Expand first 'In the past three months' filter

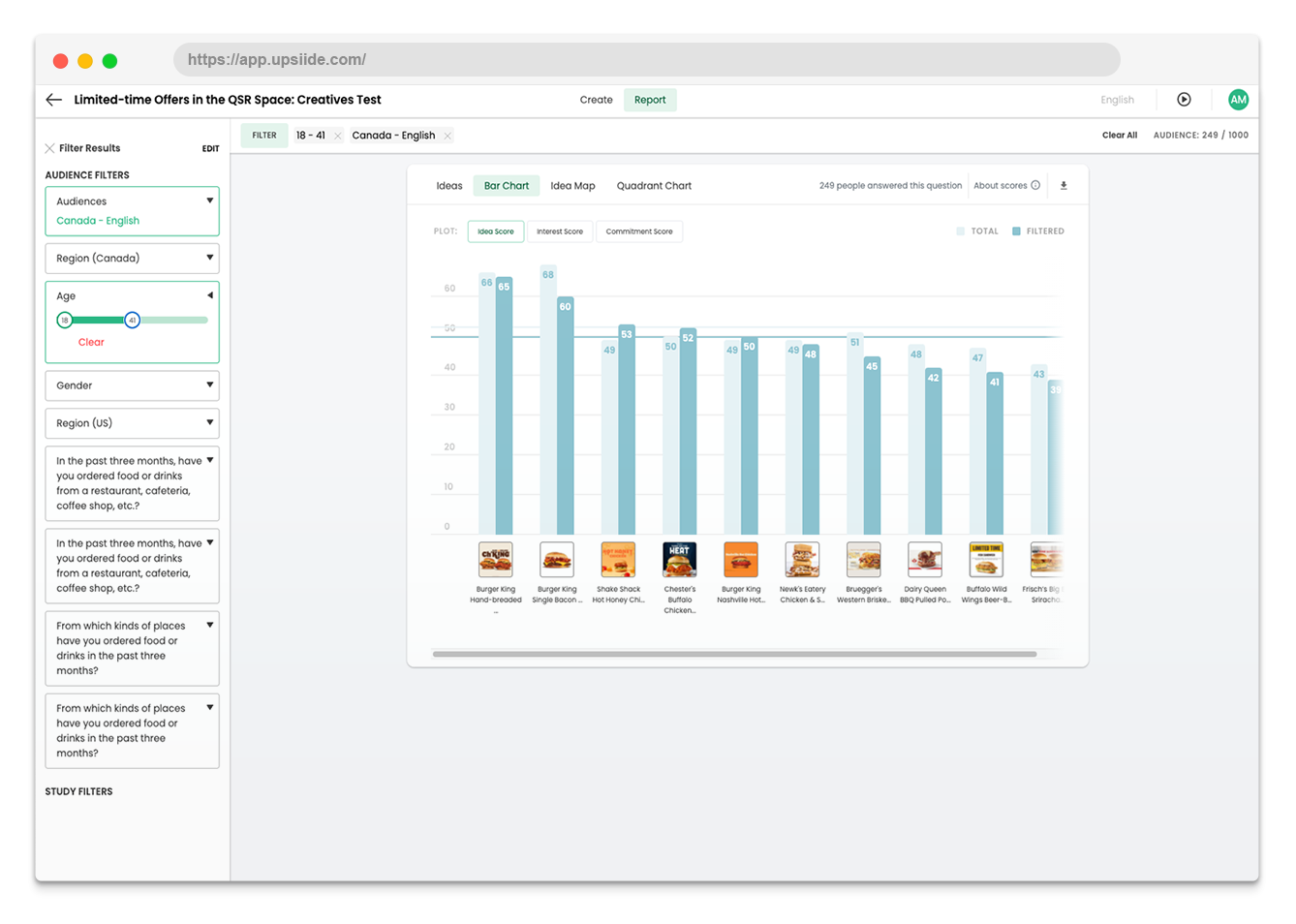coord(209,460)
